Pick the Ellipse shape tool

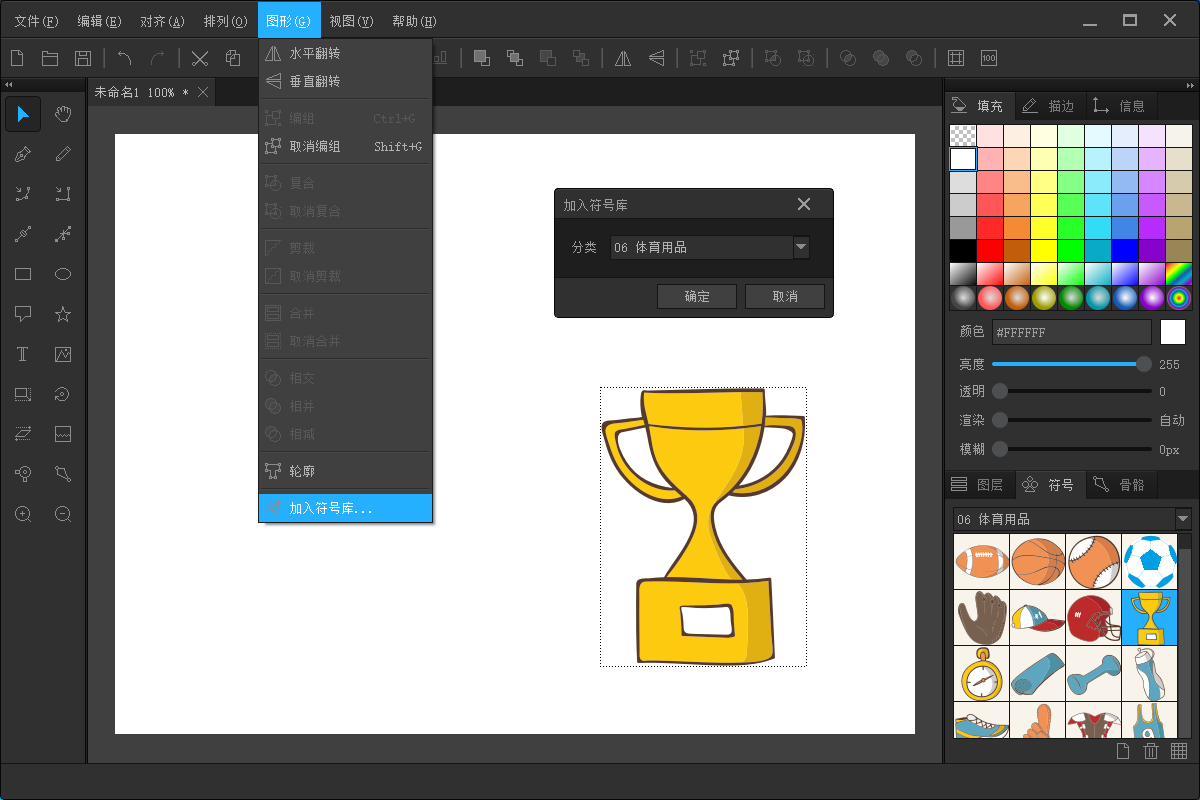63,274
